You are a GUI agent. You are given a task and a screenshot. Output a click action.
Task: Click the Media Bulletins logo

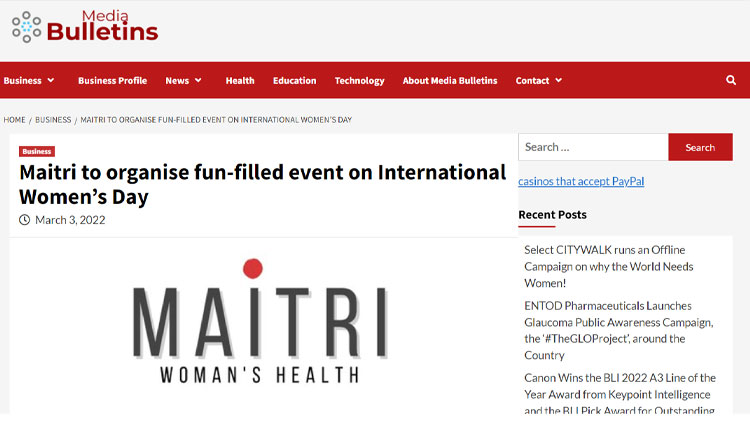(85, 27)
